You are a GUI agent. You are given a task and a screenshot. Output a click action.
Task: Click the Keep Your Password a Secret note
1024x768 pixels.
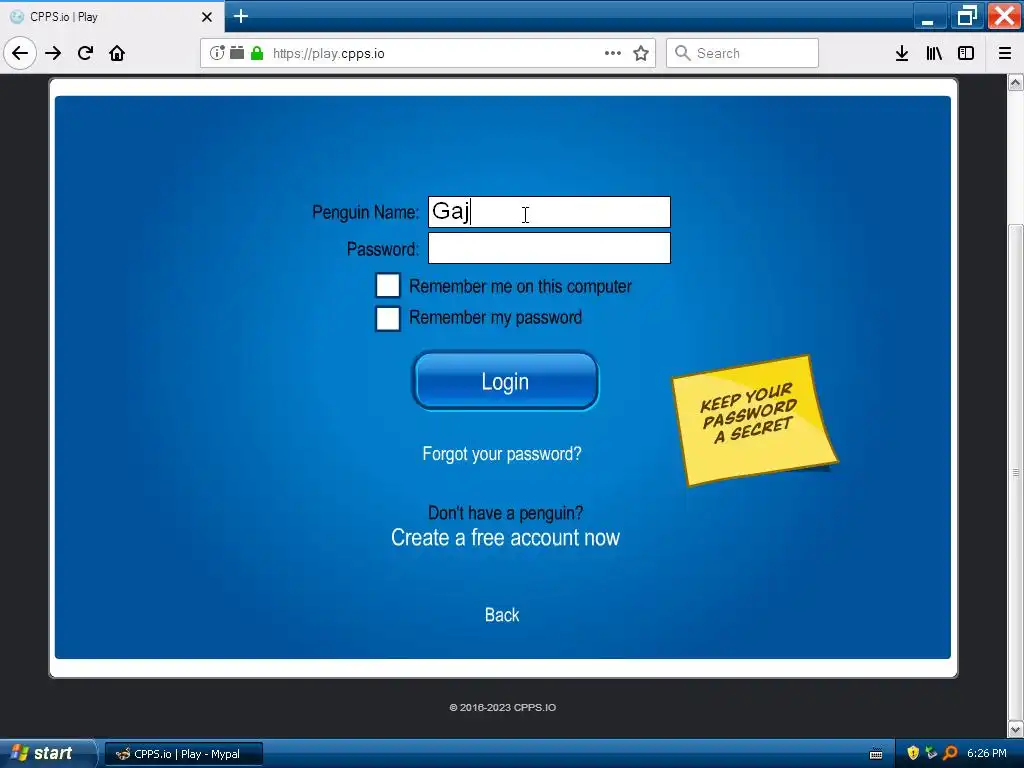point(755,421)
